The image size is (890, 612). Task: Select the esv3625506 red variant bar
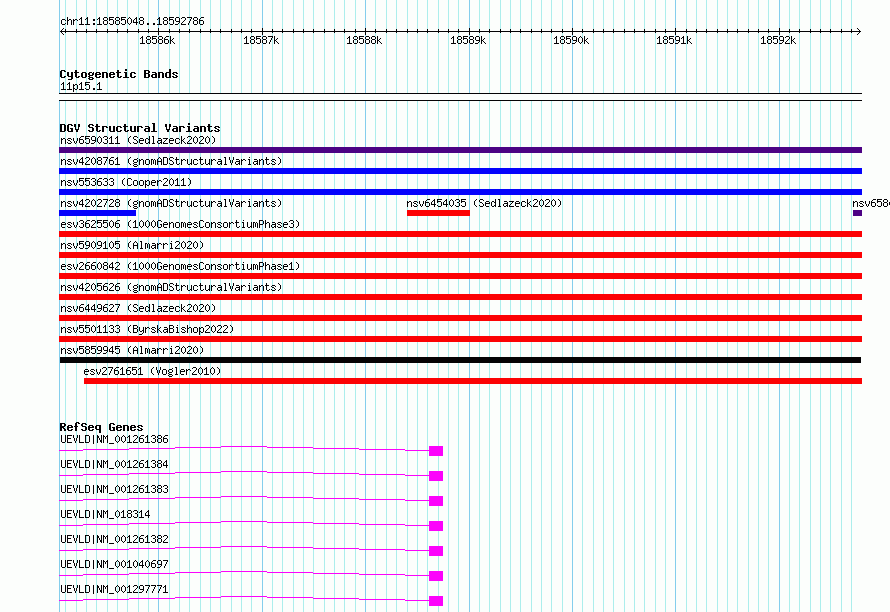tap(460, 234)
